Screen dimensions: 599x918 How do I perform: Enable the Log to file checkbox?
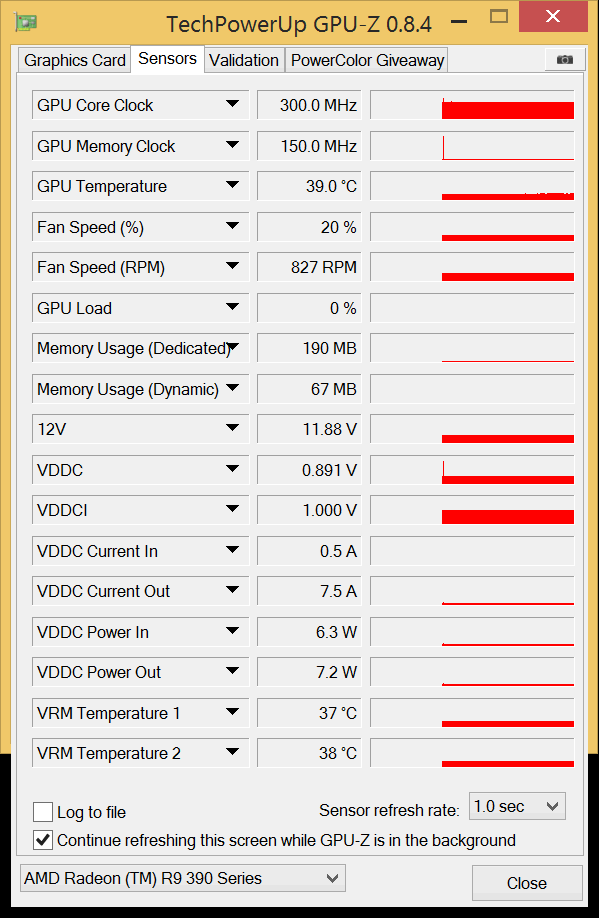(42, 812)
